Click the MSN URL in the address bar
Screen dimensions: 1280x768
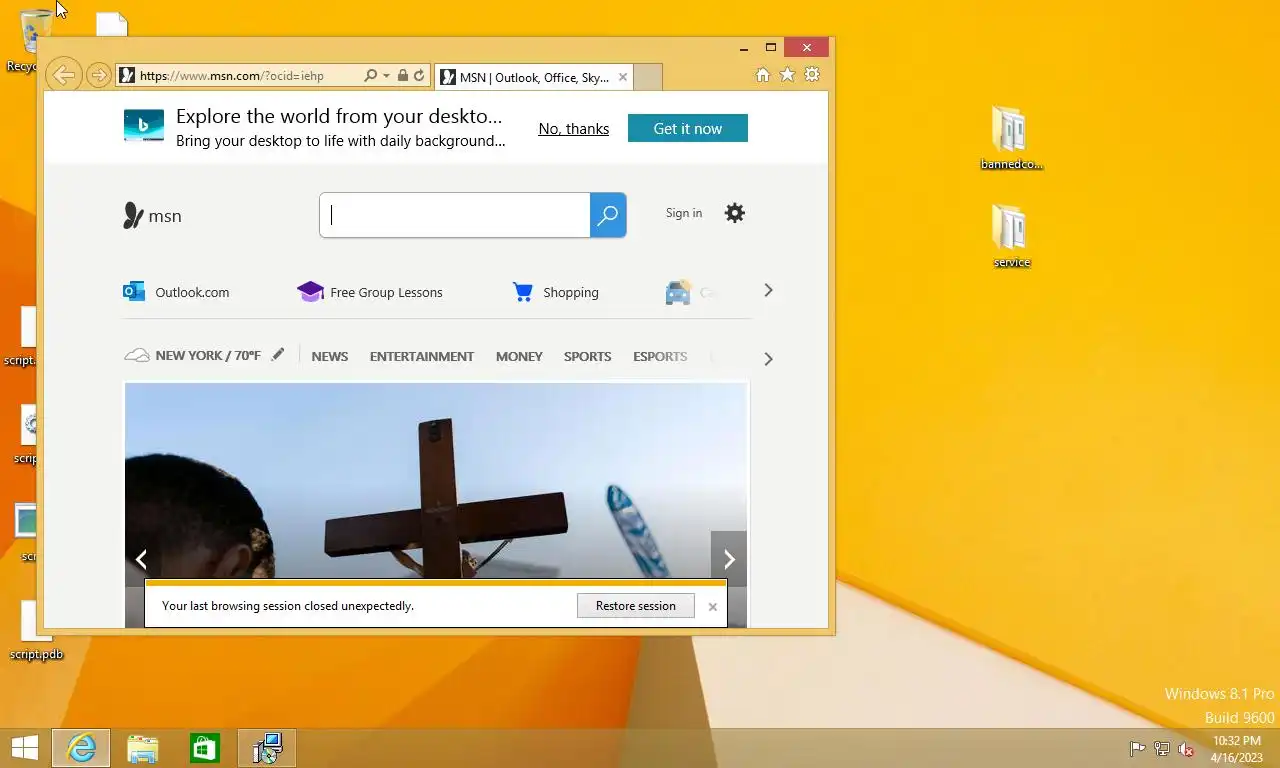[x=232, y=76]
